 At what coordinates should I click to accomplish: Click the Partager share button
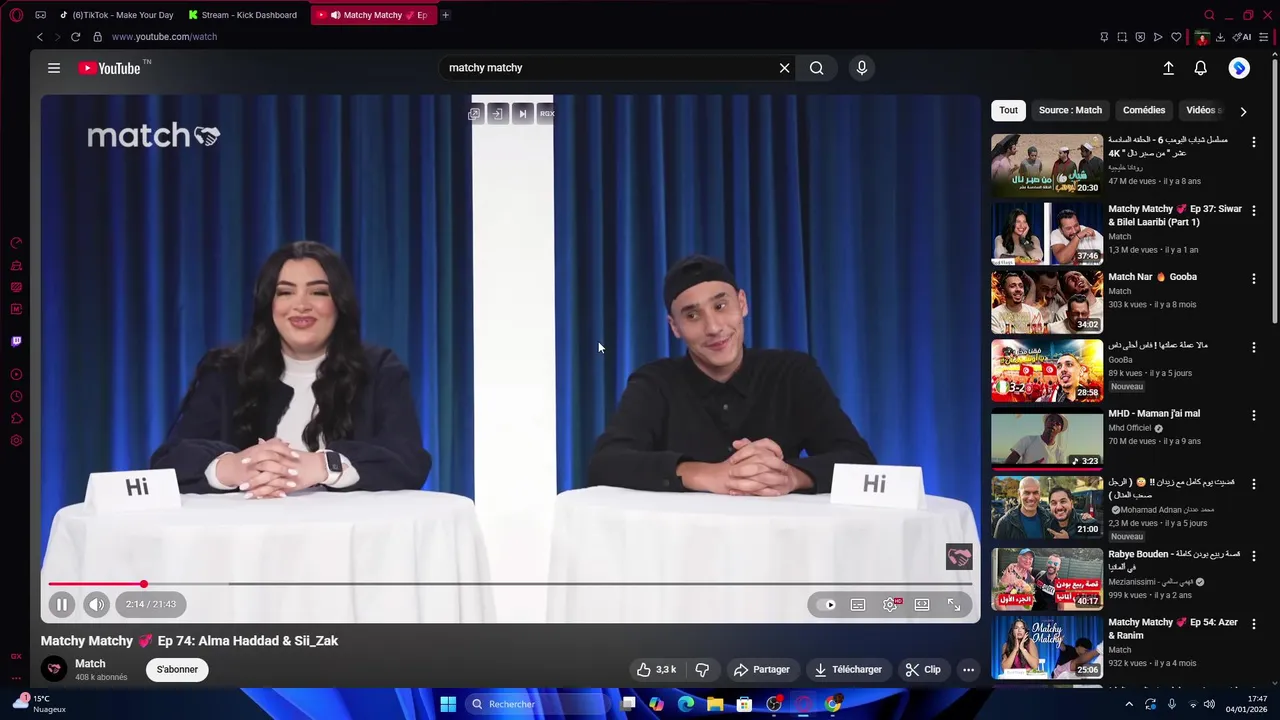pos(761,670)
